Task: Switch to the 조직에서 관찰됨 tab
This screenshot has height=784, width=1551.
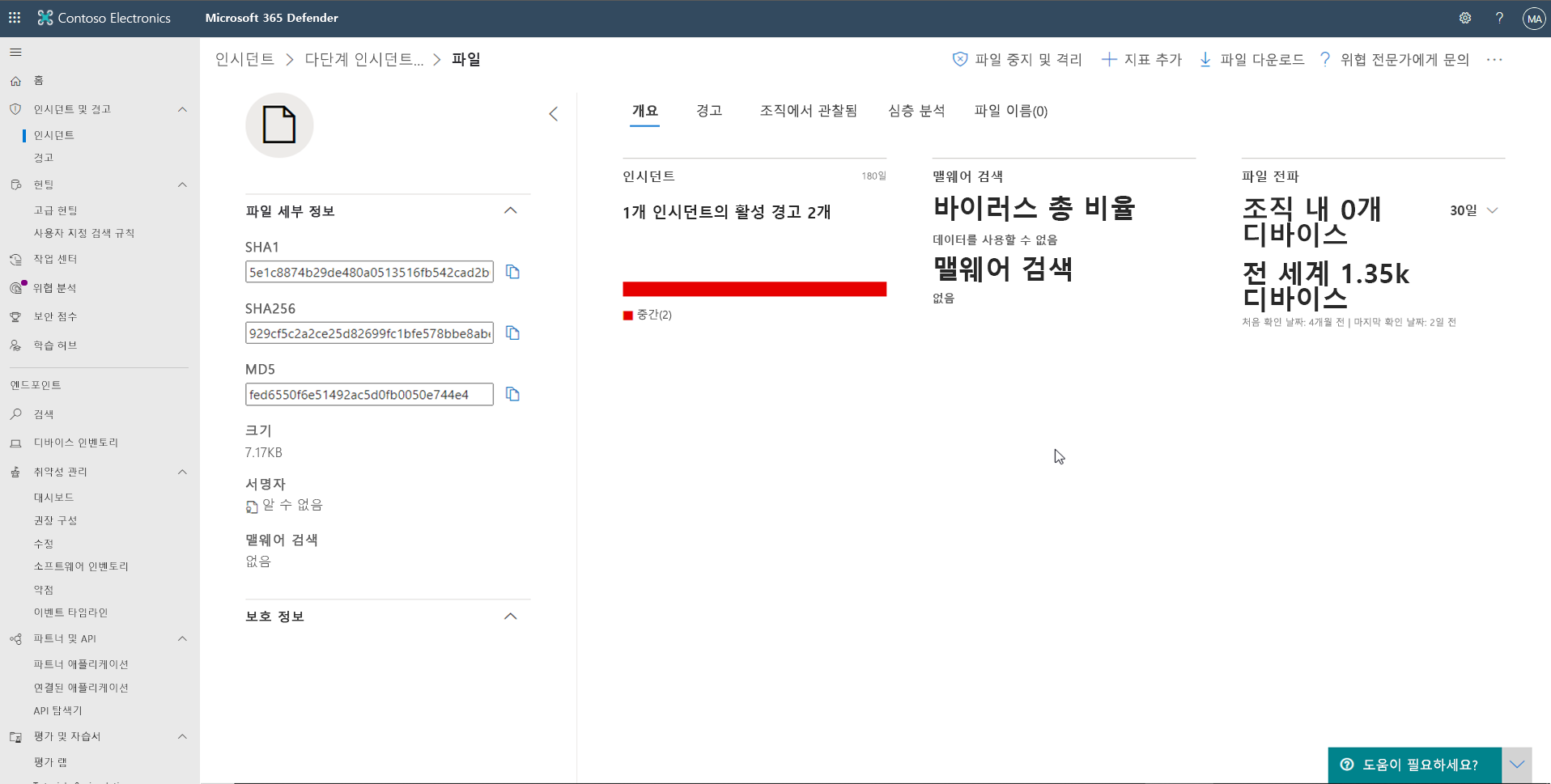Action: point(808,111)
